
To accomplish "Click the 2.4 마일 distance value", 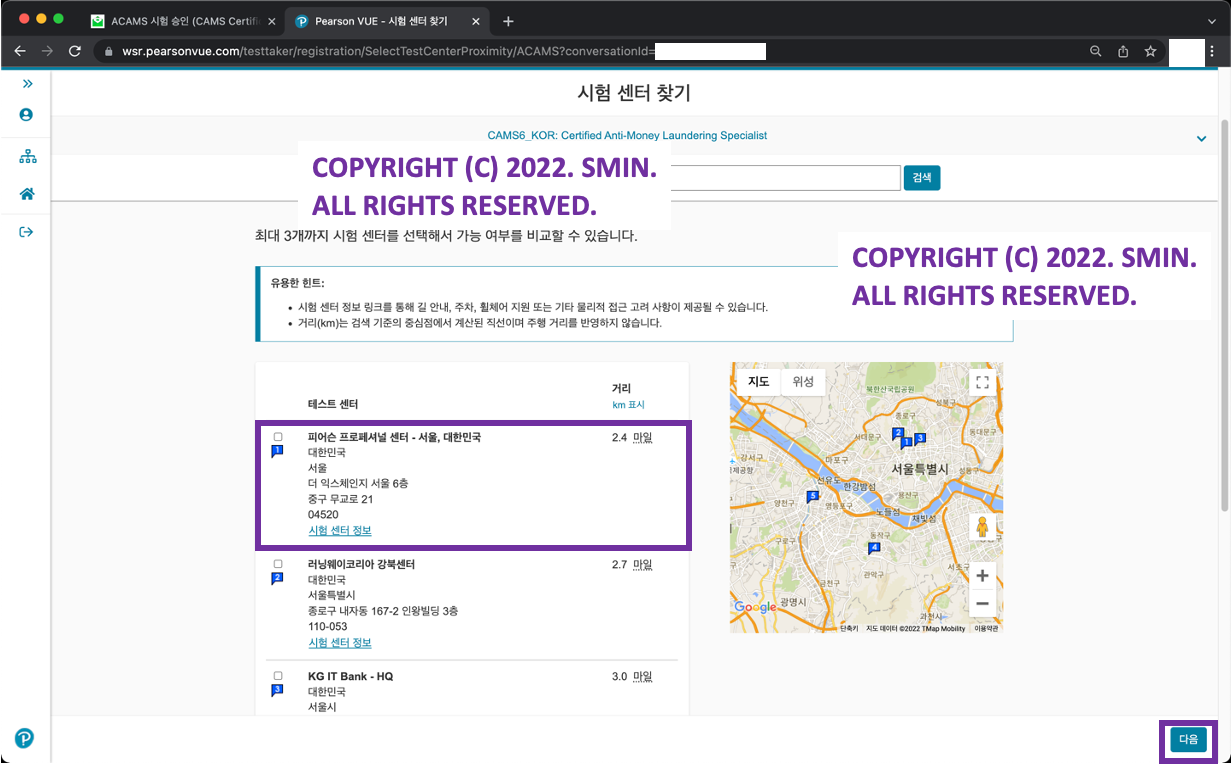I will point(632,437).
